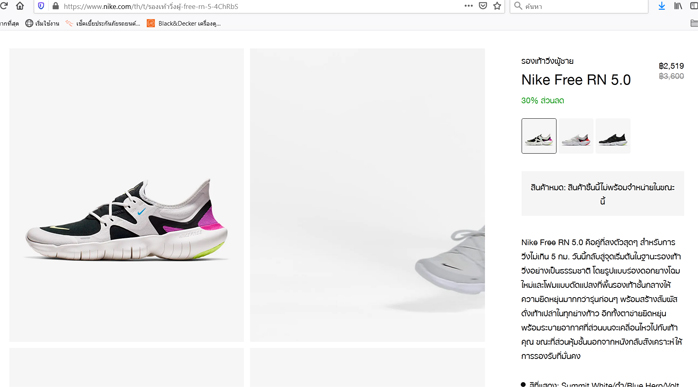Viewport: 698px width, 387px height.
Task: Open the other bookmarks folder icon
Action: click(x=694, y=23)
